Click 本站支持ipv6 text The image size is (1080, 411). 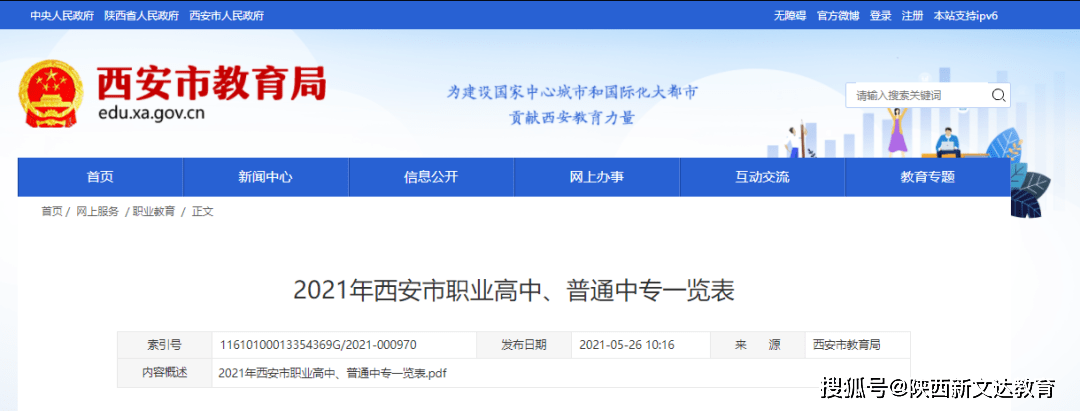pyautogui.click(x=966, y=15)
